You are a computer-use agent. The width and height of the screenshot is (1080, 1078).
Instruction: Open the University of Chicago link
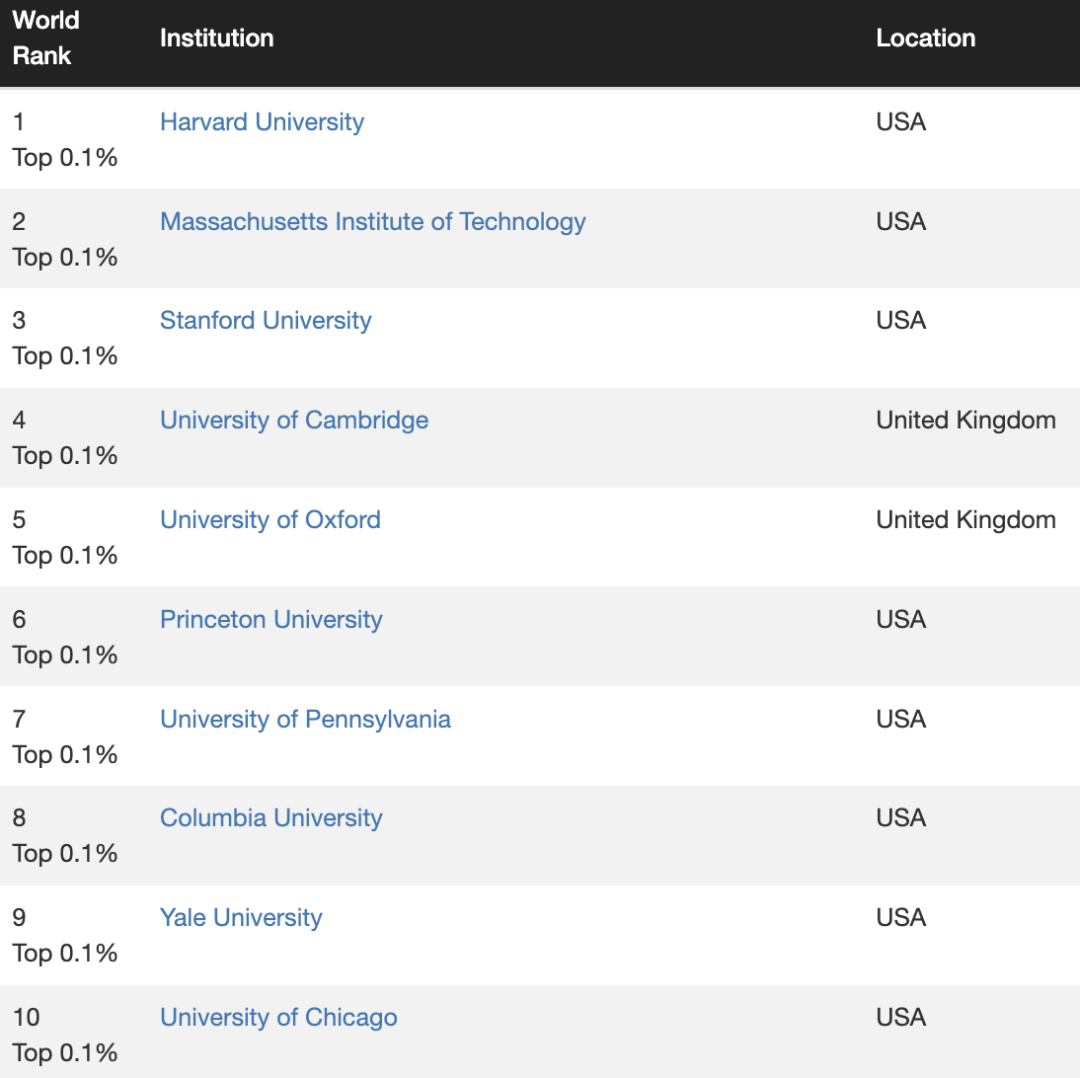[x=278, y=1018]
